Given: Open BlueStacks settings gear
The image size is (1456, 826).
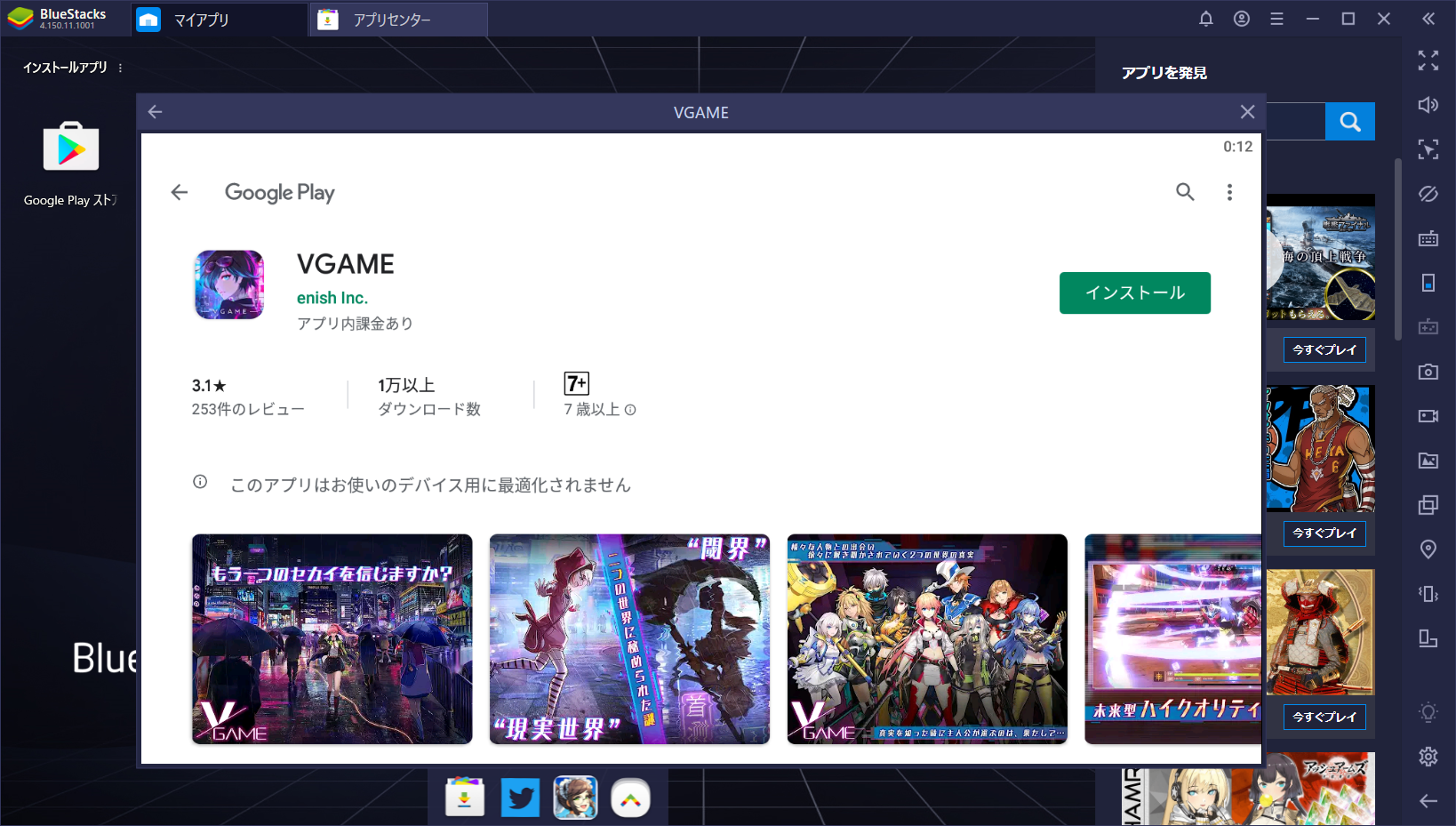Looking at the screenshot, I should coord(1428,757).
